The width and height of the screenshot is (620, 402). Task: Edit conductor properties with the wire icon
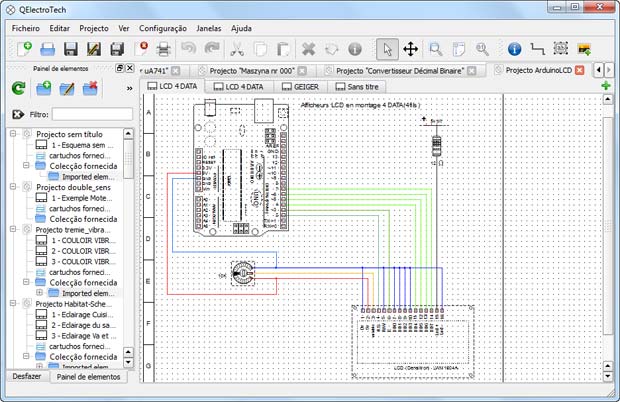[537, 49]
